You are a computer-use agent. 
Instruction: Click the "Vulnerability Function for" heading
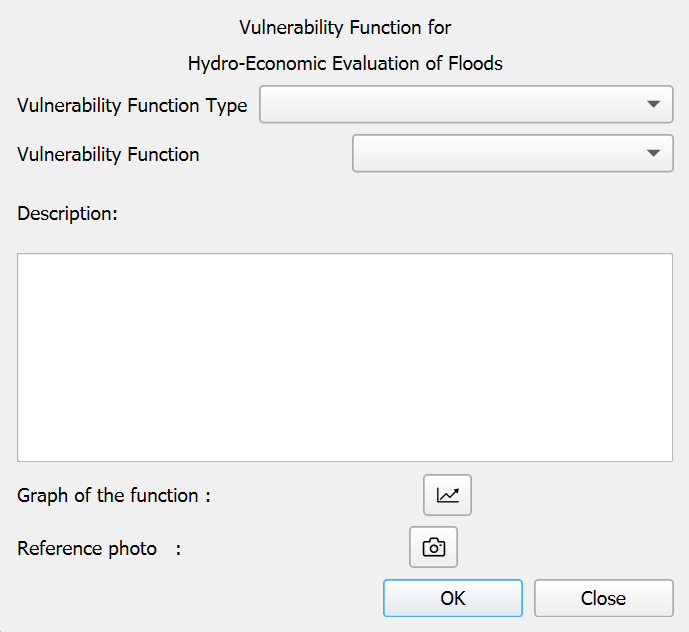point(345,27)
